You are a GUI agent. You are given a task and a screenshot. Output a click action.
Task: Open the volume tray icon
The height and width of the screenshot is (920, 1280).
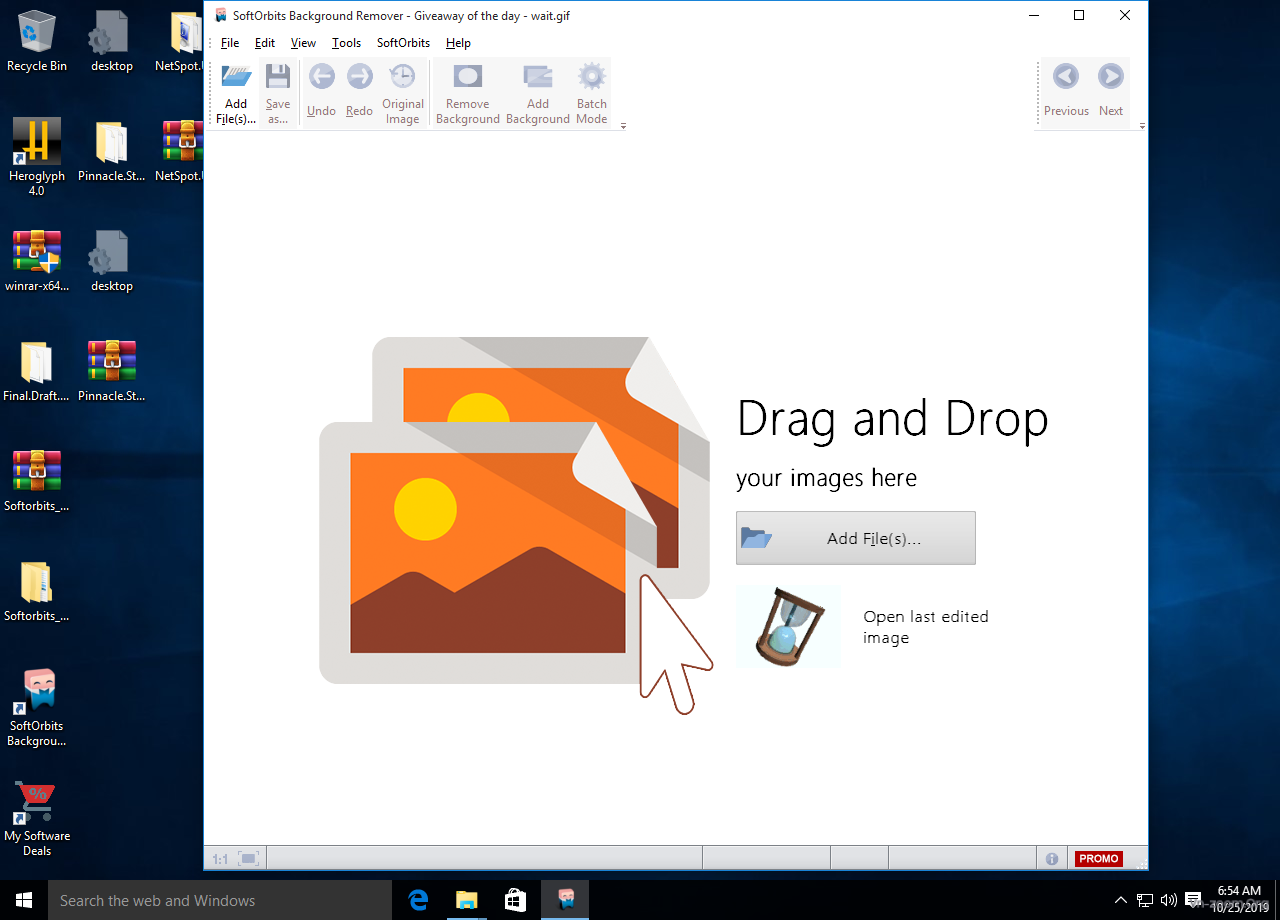(1168, 900)
